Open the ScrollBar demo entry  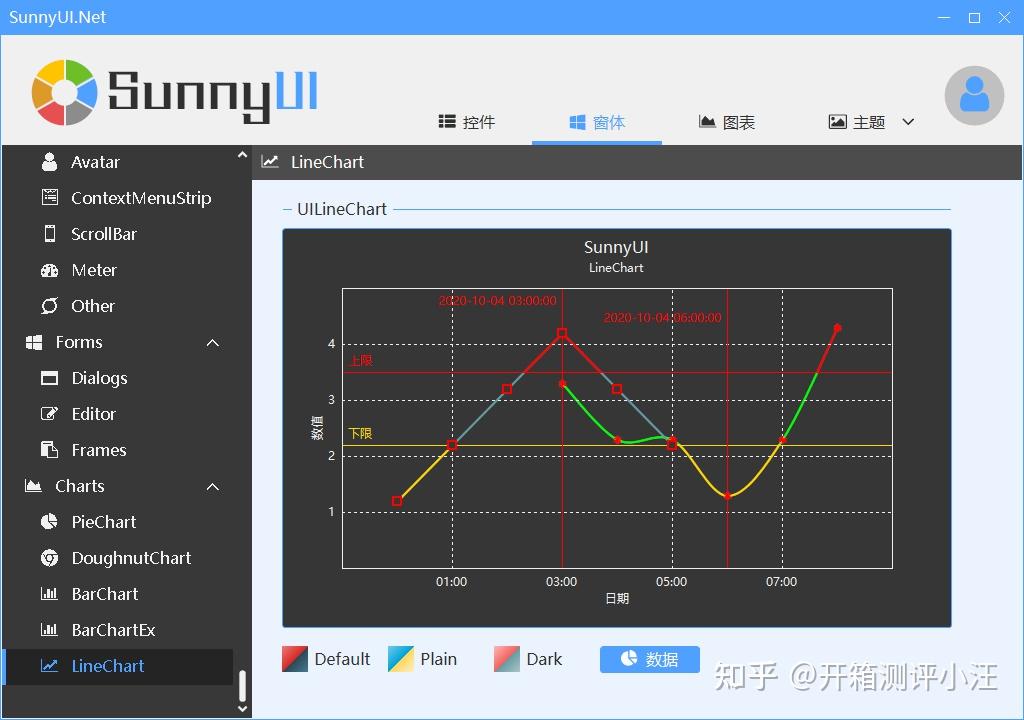(104, 234)
